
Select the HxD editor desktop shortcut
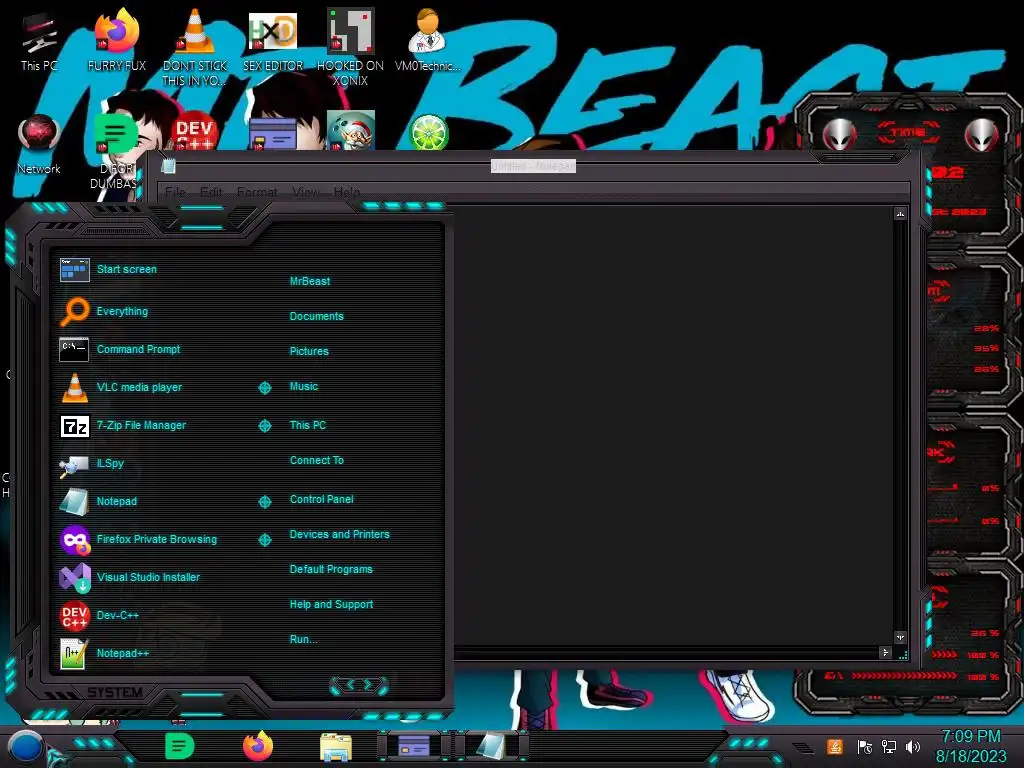pyautogui.click(x=273, y=41)
